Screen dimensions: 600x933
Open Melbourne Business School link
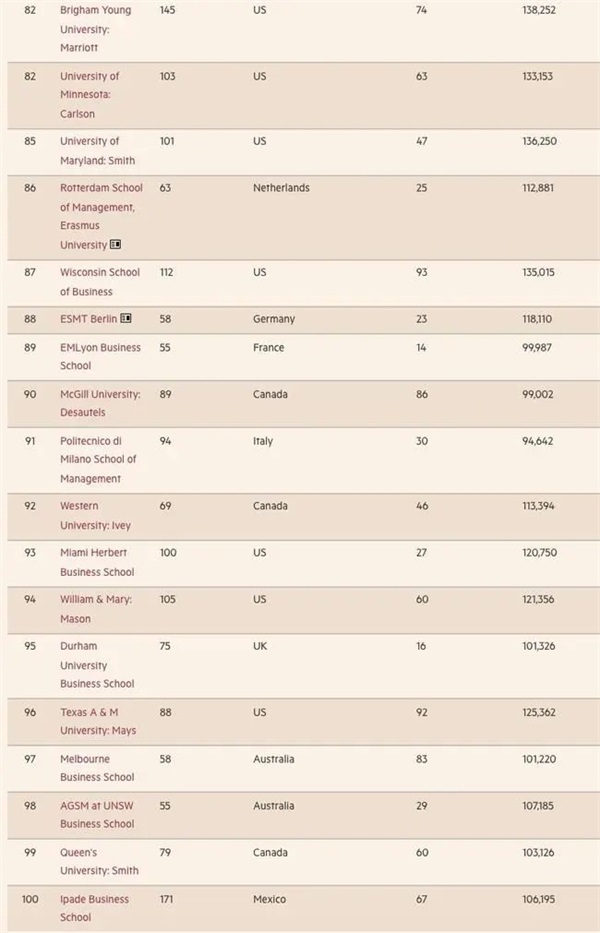coord(95,768)
